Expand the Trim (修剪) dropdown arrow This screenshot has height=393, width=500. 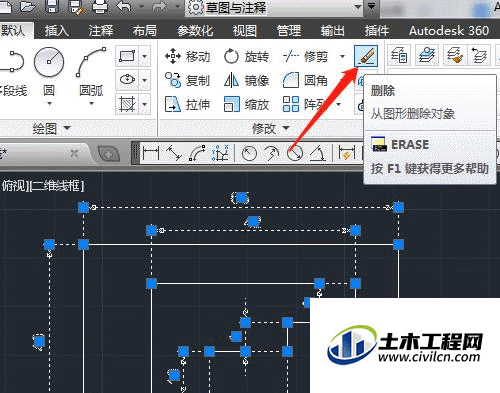342,56
